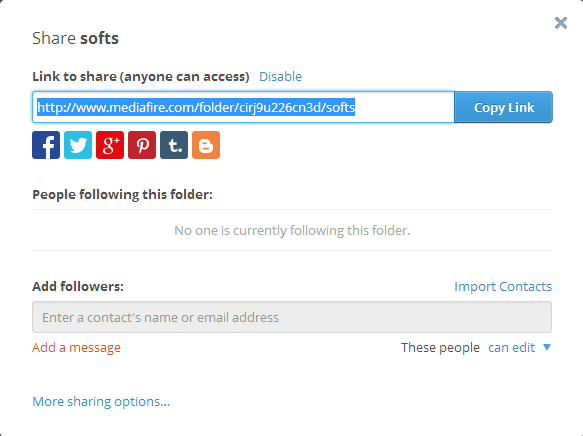Expand the 'can edit' permission selector
The image size is (583, 436).
511,348
